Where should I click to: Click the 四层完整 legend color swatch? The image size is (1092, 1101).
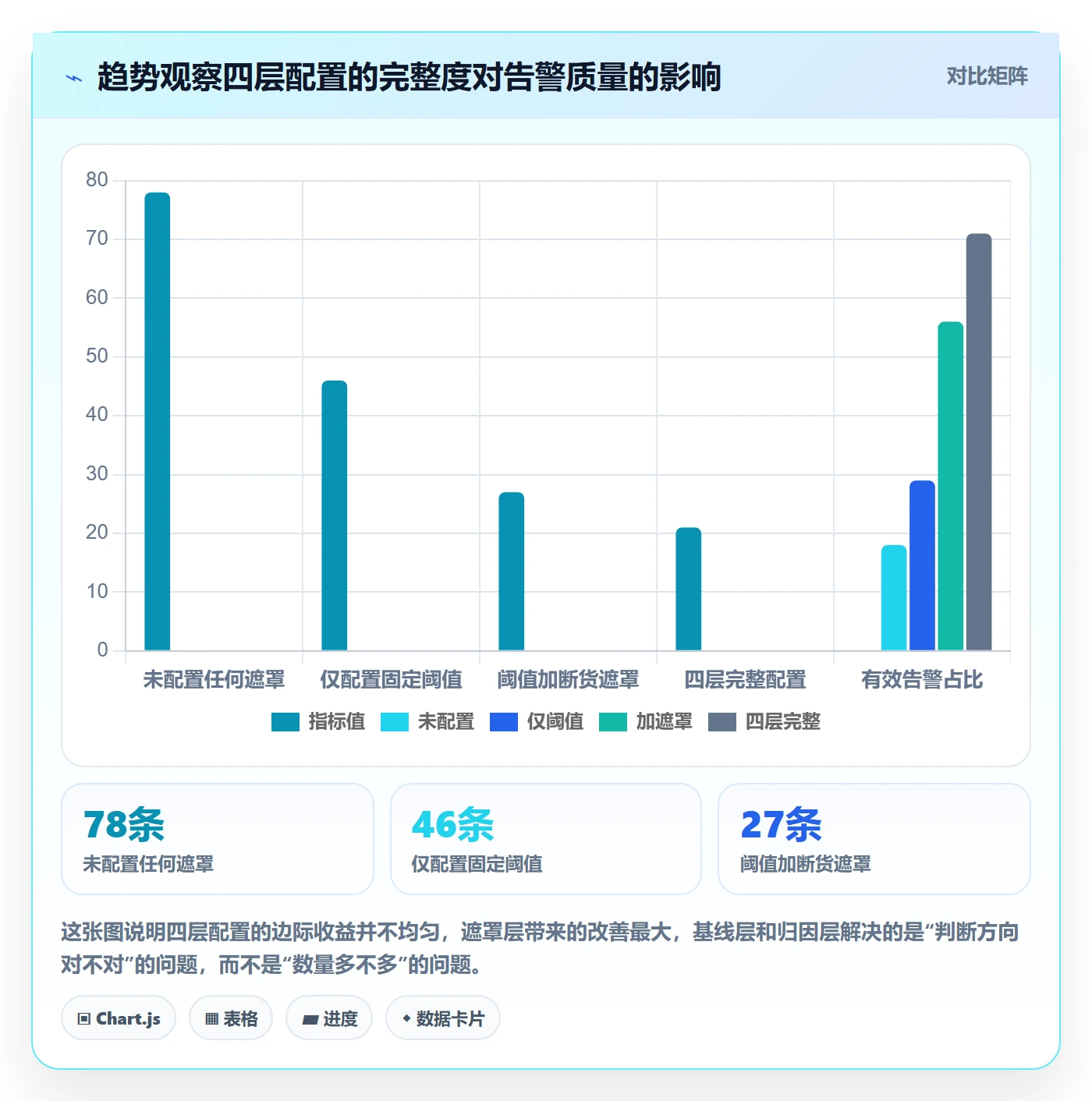(x=722, y=722)
